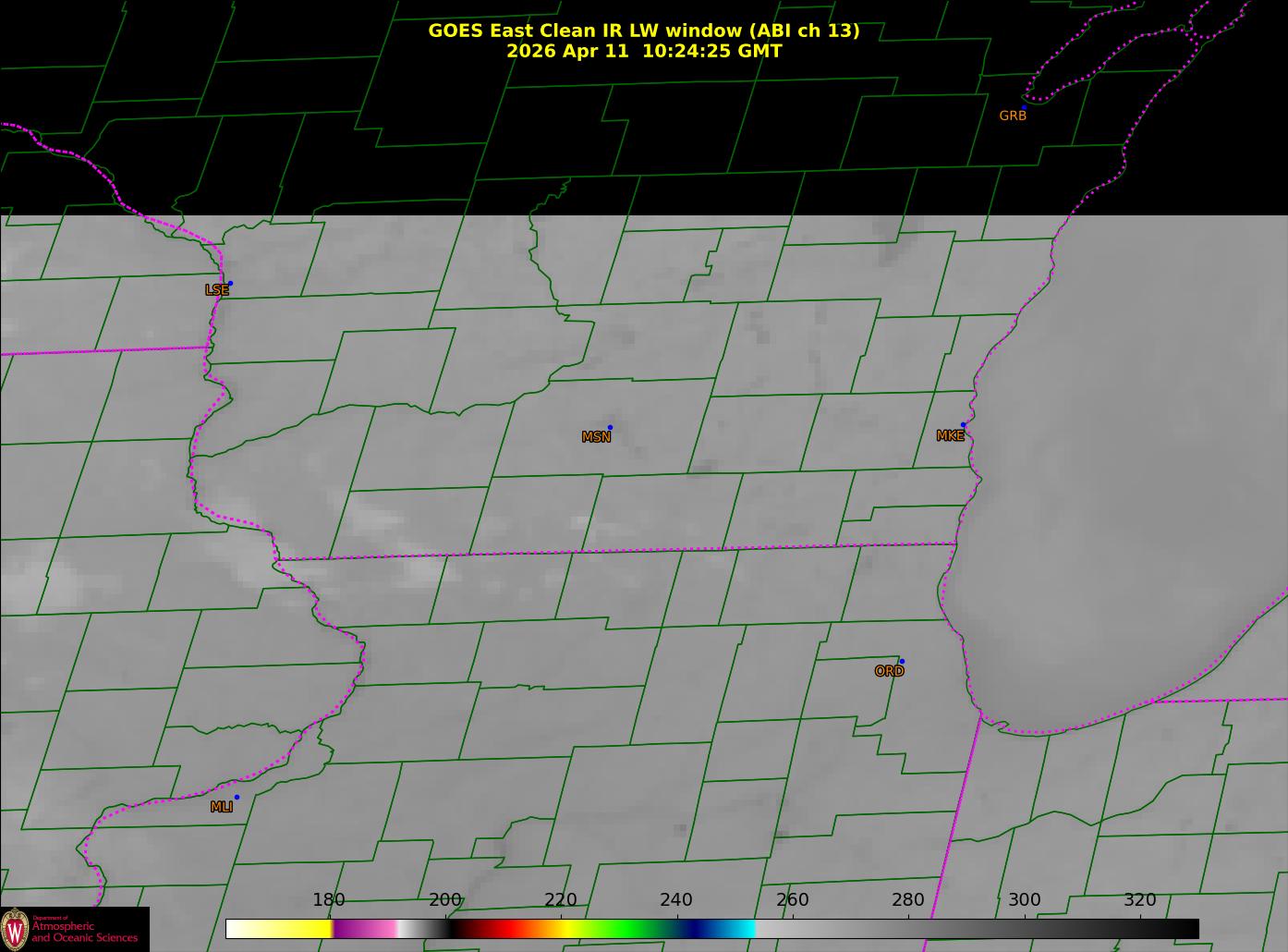Click the 220 colorbar label

pos(561,900)
